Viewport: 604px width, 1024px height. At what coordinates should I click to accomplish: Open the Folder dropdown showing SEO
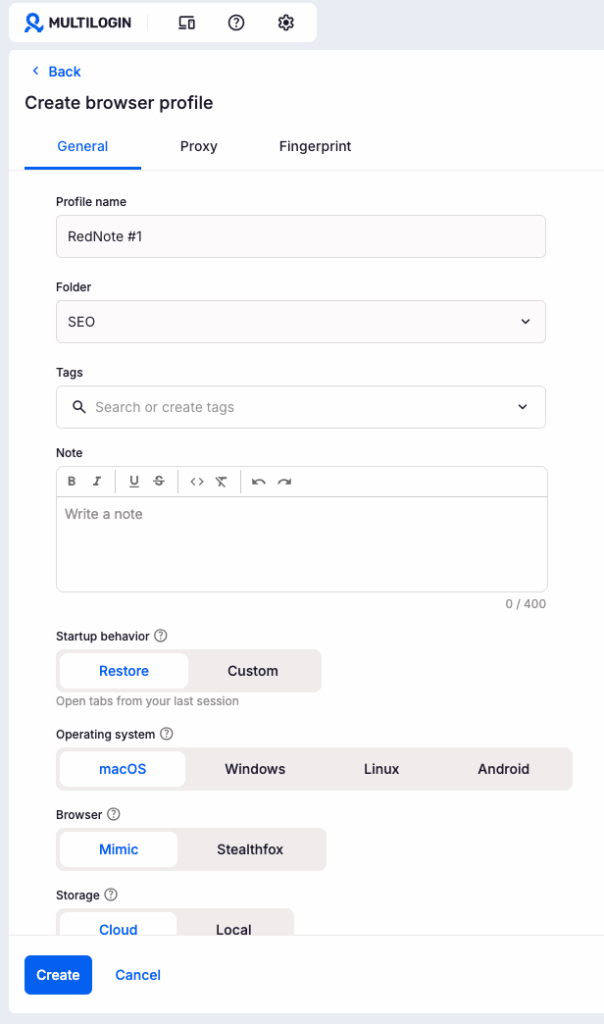point(300,321)
